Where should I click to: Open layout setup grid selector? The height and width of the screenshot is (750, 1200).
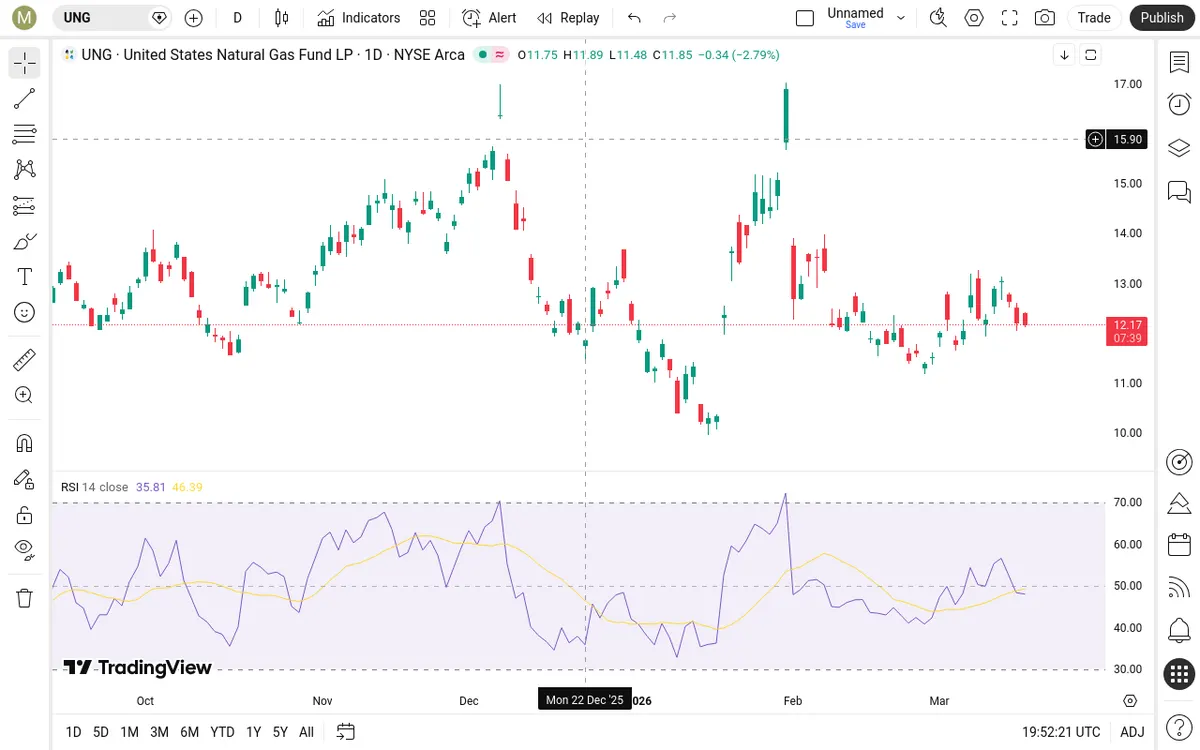pos(428,18)
